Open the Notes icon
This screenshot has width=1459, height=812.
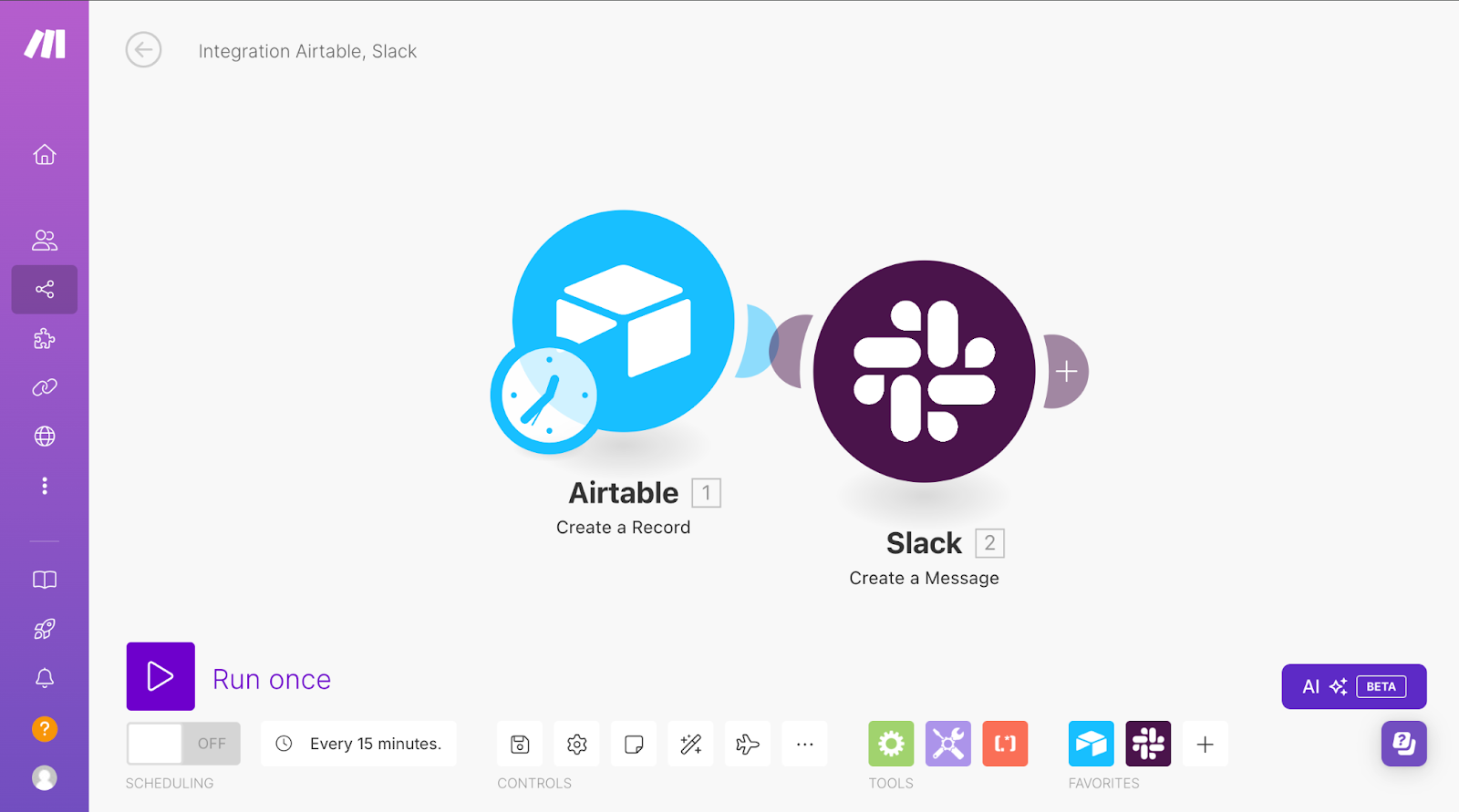[634, 745]
